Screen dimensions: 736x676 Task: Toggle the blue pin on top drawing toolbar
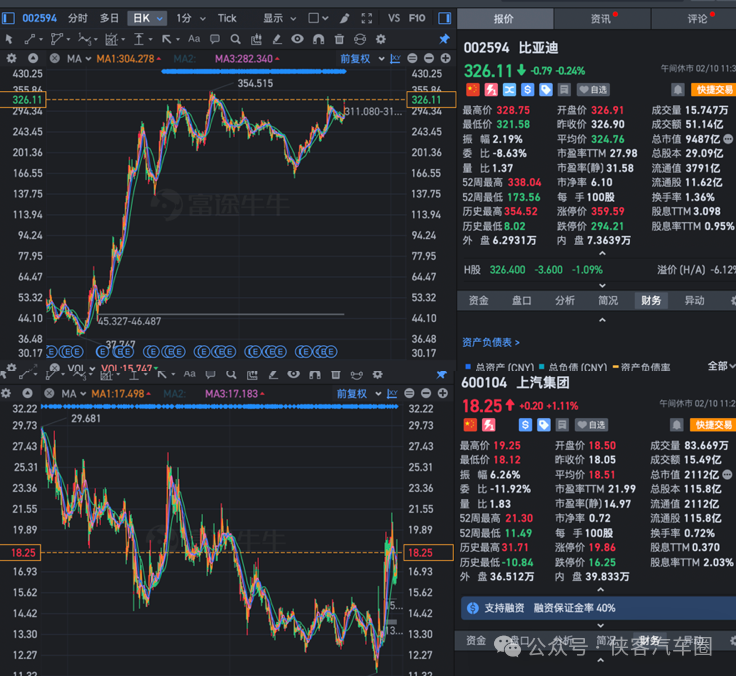pyautogui.click(x=444, y=39)
